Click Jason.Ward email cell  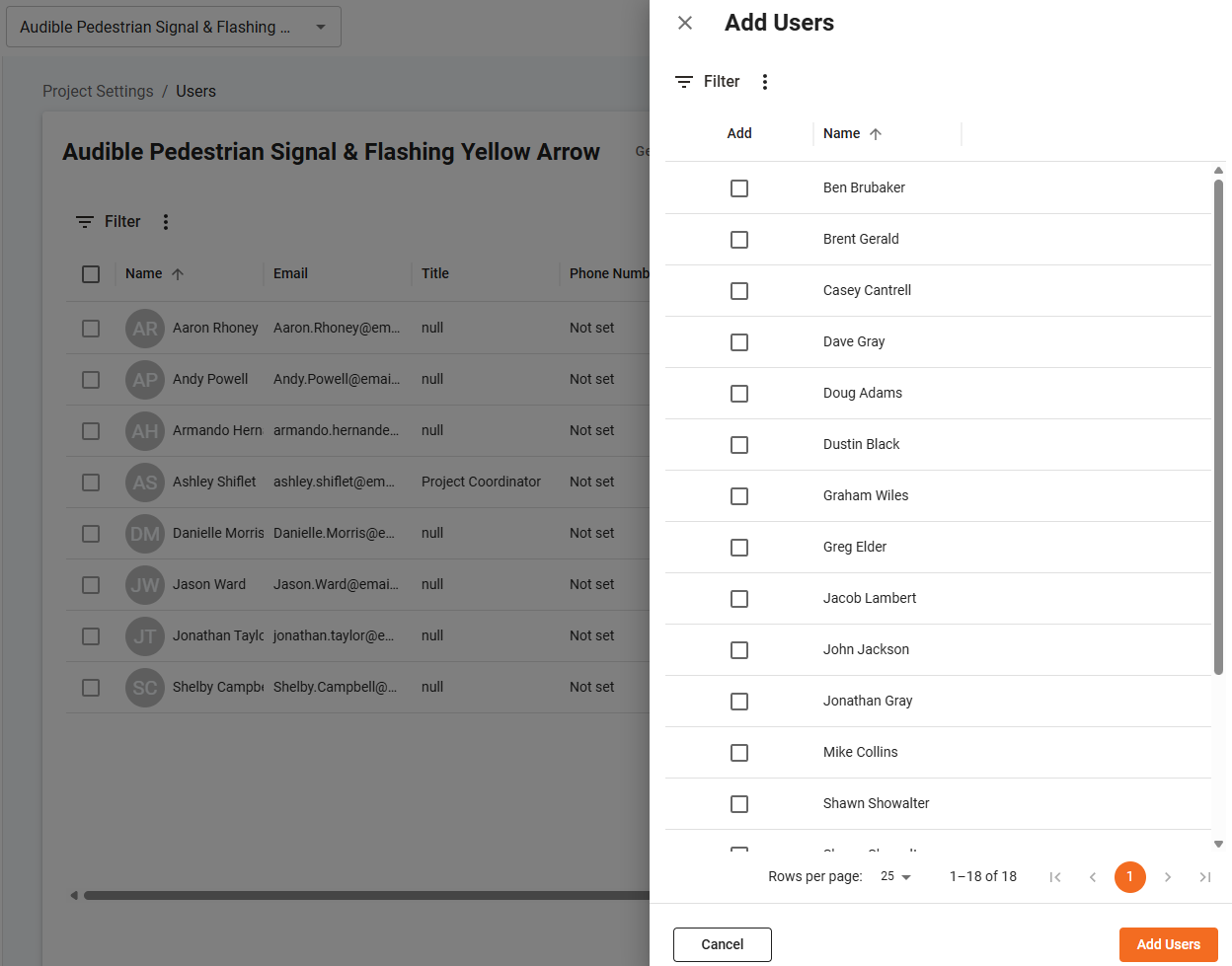point(337,585)
